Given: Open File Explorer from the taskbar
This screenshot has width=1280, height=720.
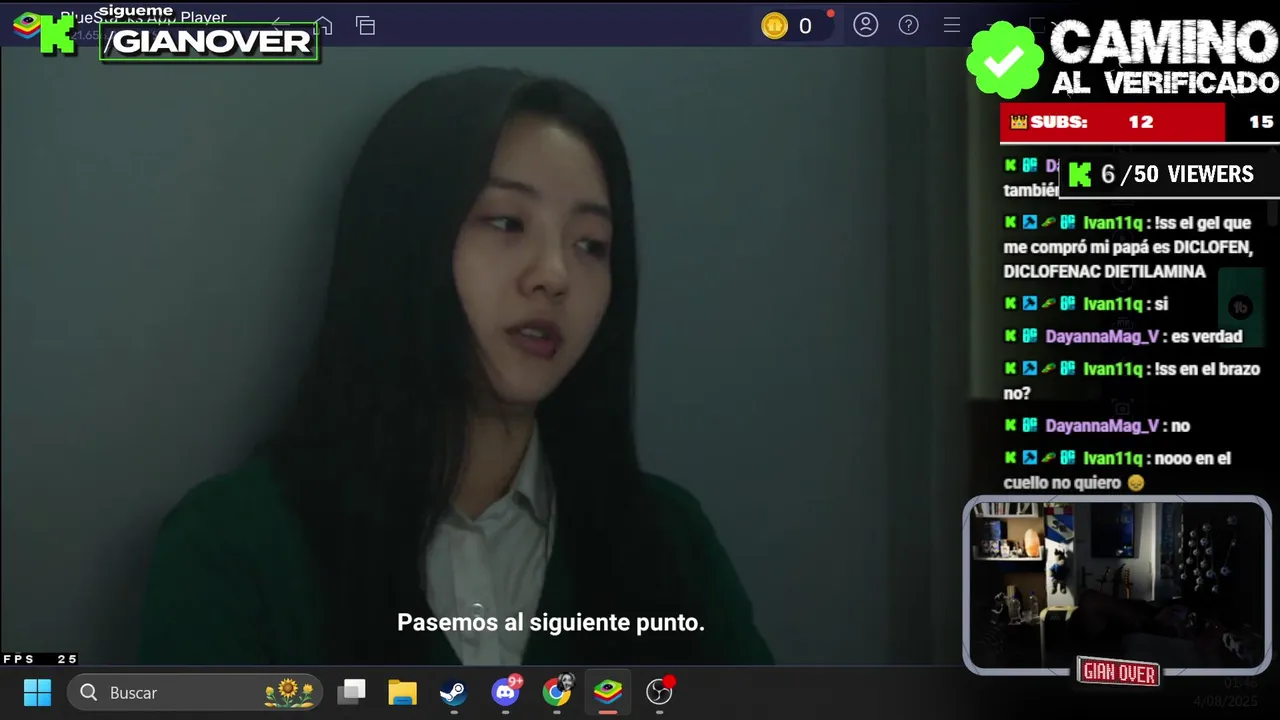Looking at the screenshot, I should 402,692.
